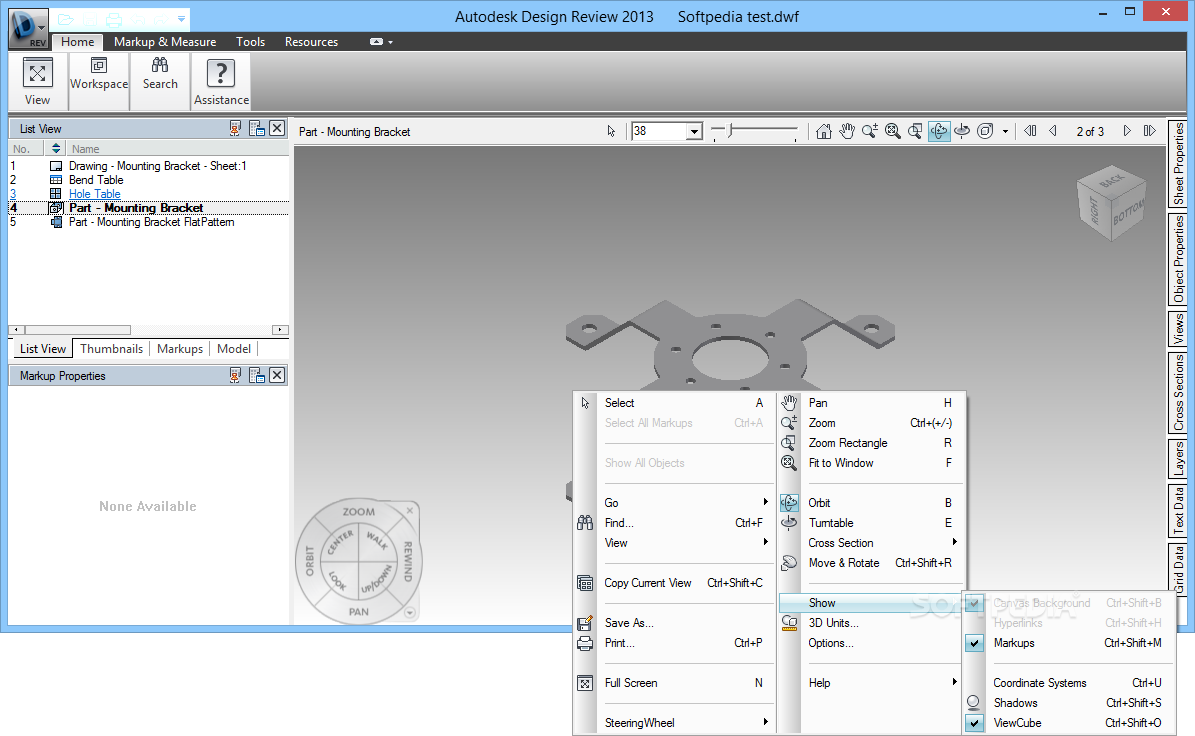This screenshot has width=1195, height=736.
Task: Click the Workspace ribbon button
Action: tap(99, 74)
